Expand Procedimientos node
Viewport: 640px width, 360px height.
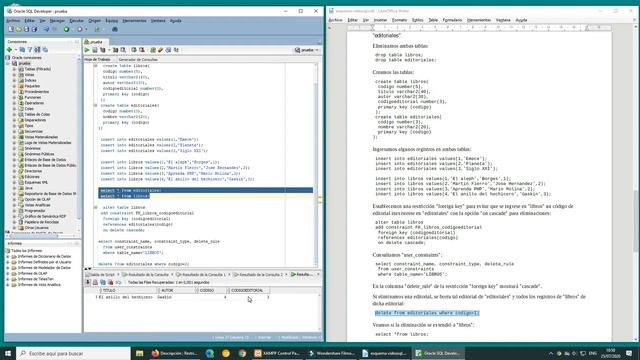pos(15,92)
